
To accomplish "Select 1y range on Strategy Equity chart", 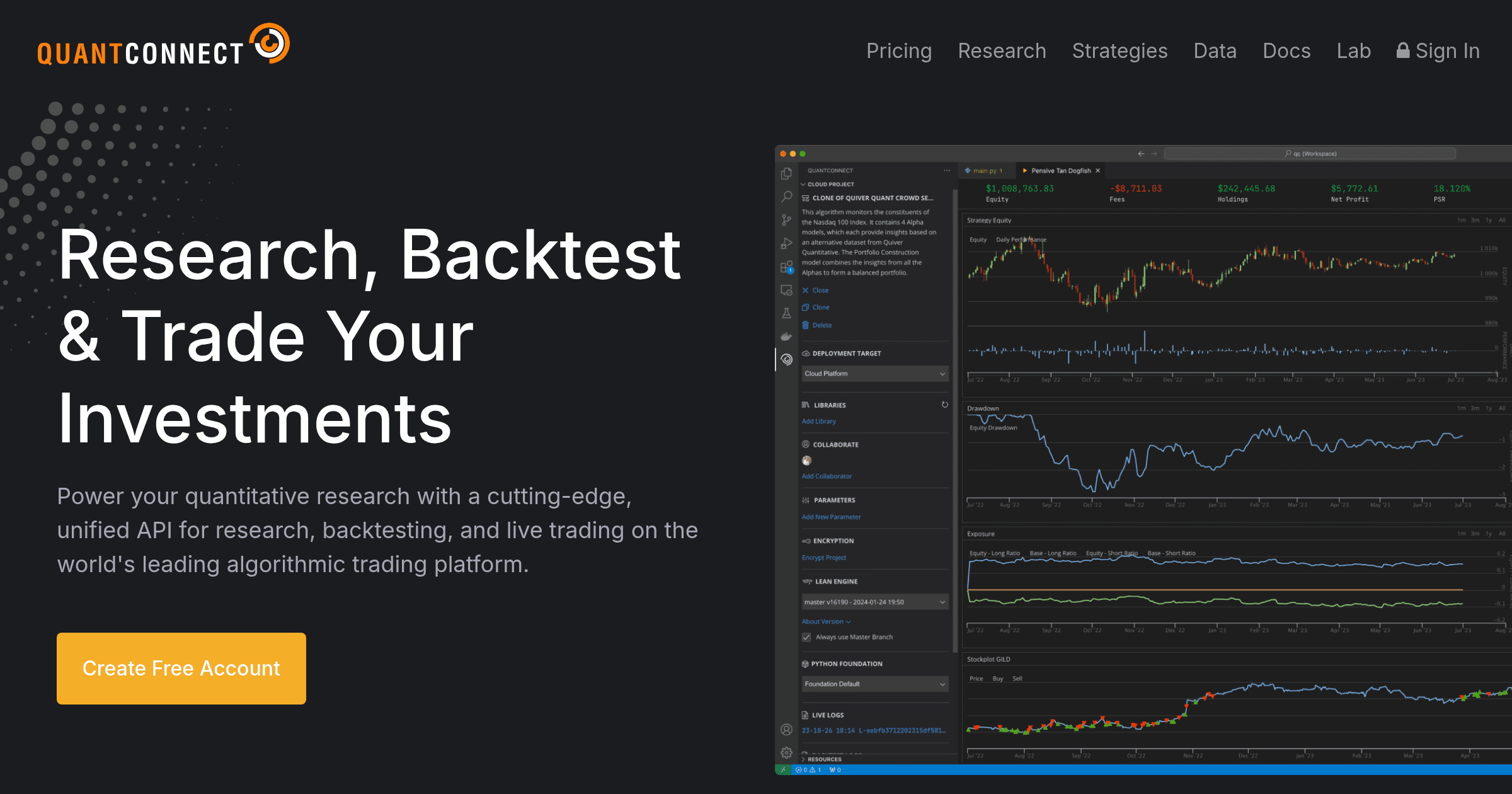I will pos(1489,221).
